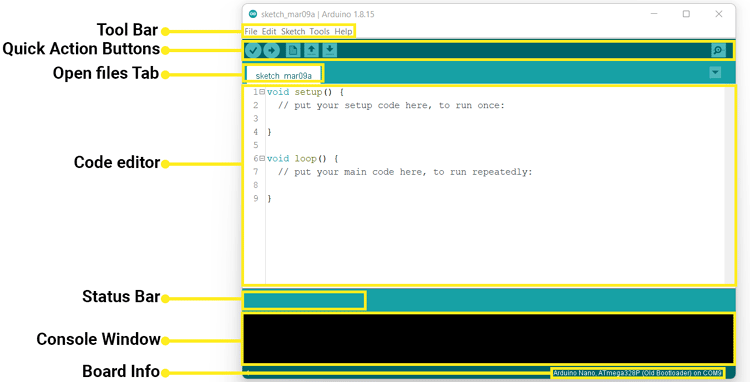Click inside the black console window
The width and height of the screenshot is (750, 382).
tap(488, 338)
